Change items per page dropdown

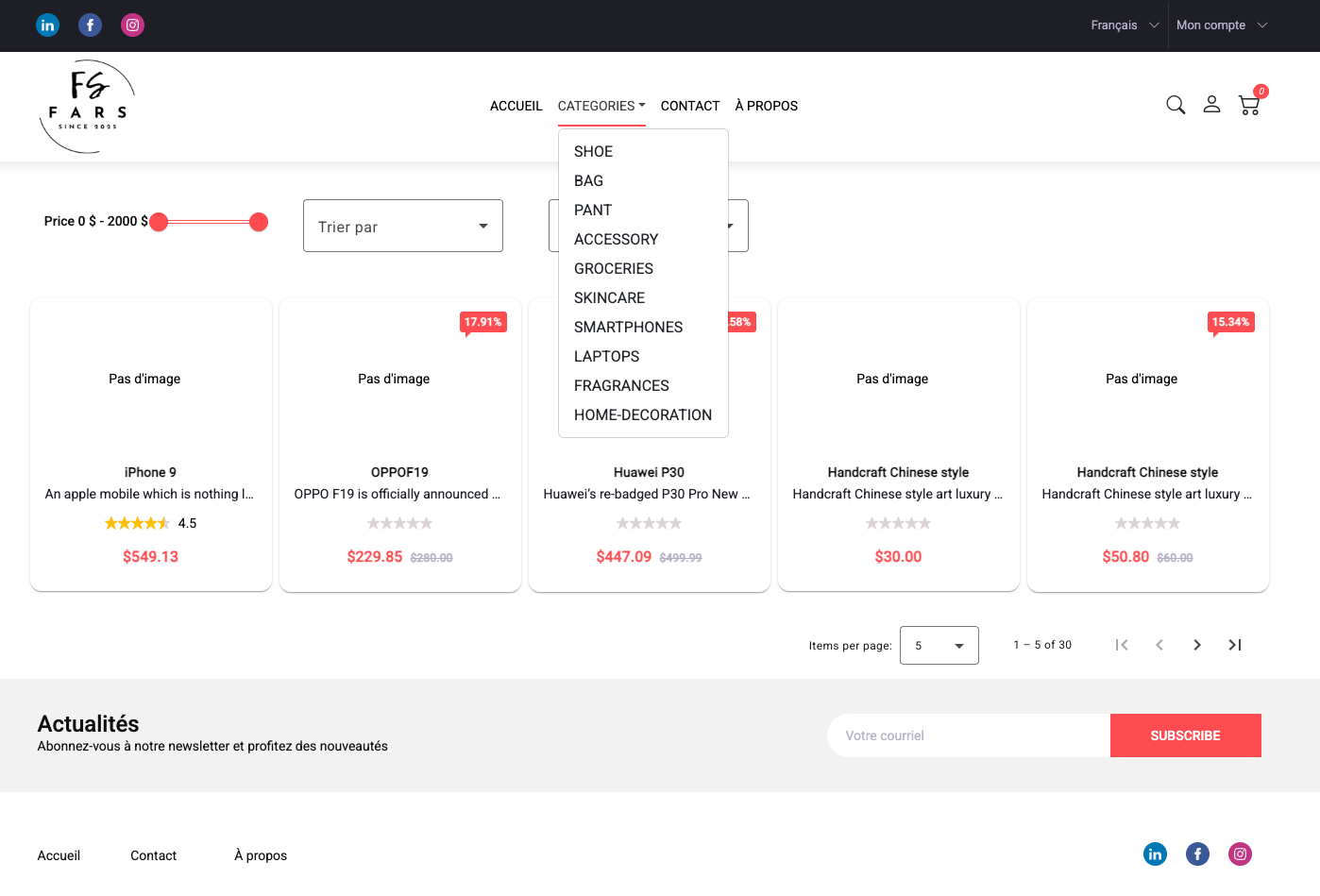point(939,646)
